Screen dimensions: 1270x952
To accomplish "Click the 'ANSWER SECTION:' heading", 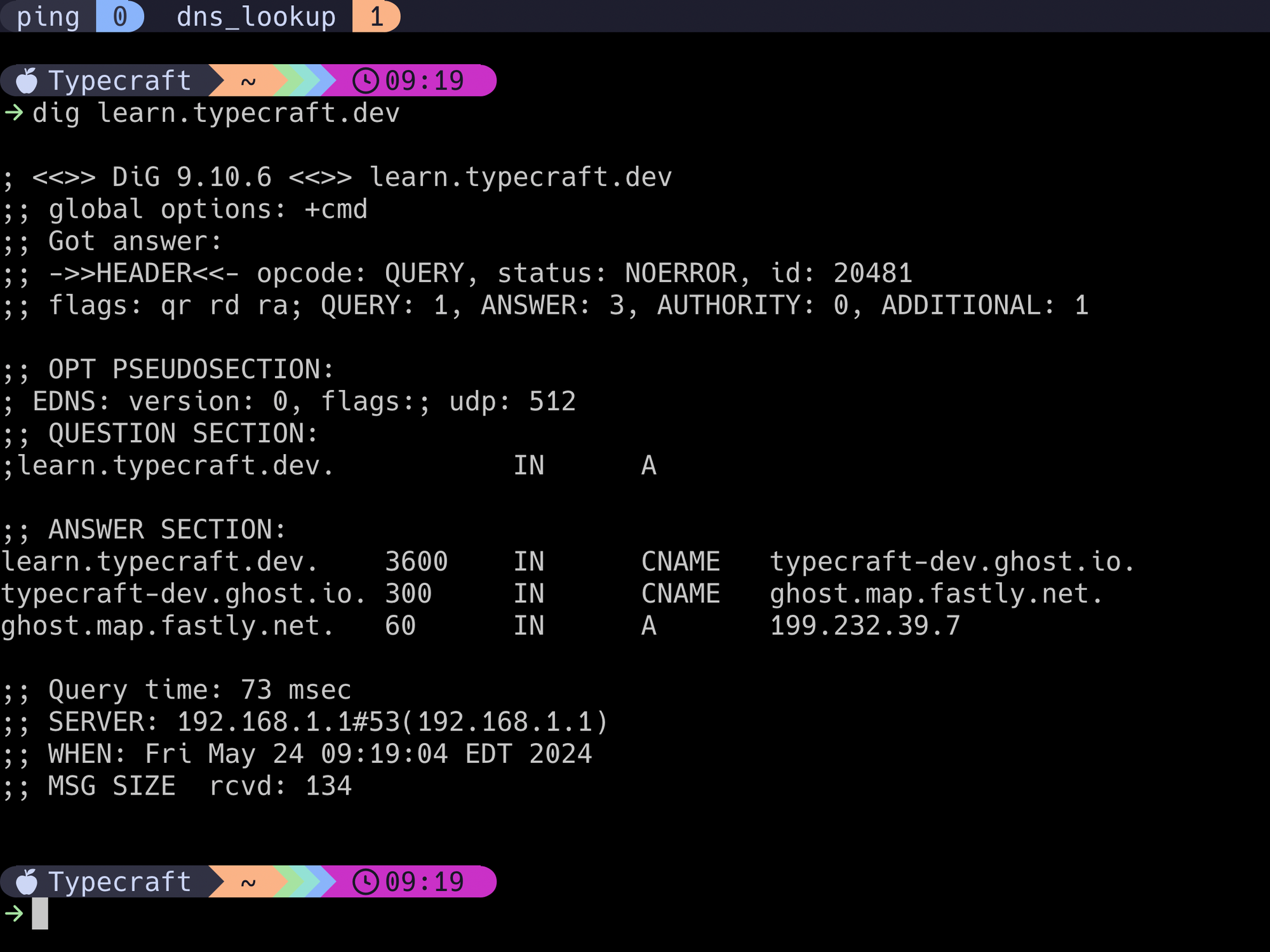I will [167, 530].
